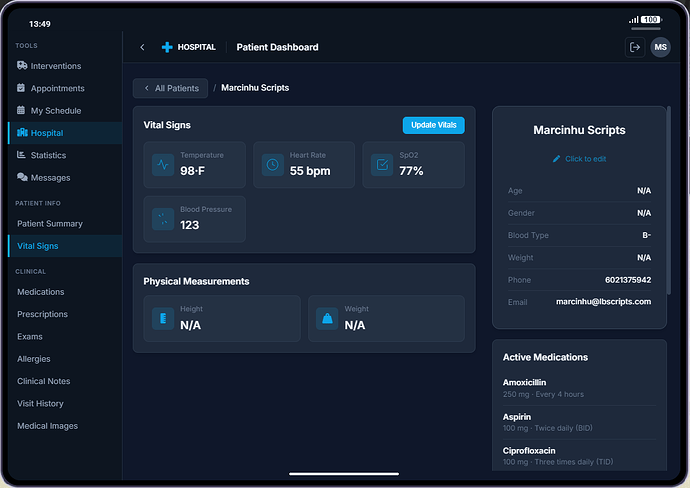Open the MS user avatar menu

(x=660, y=47)
